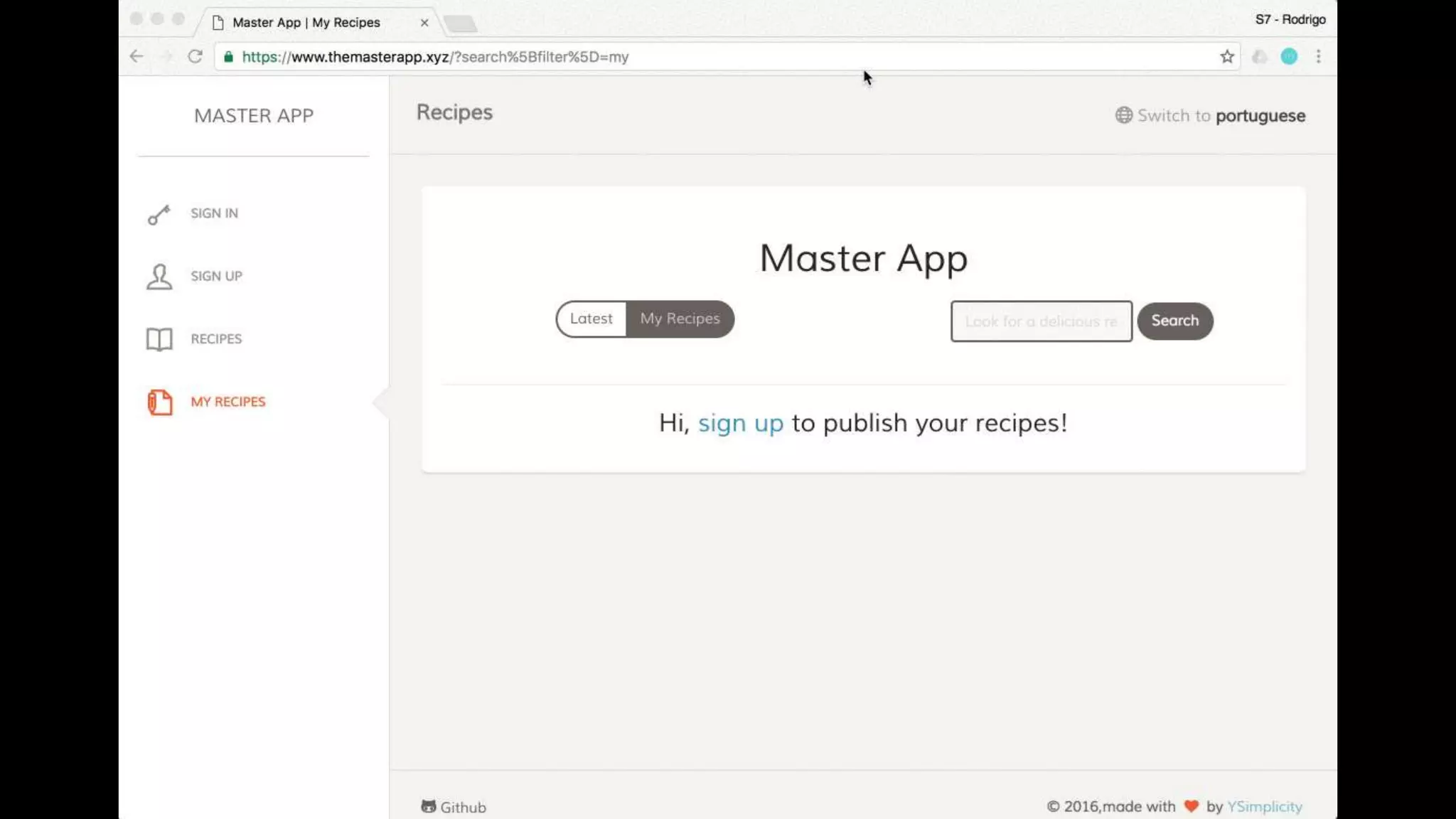Click the teal browser extension icon
This screenshot has width=1456, height=819.
pyautogui.click(x=1289, y=57)
